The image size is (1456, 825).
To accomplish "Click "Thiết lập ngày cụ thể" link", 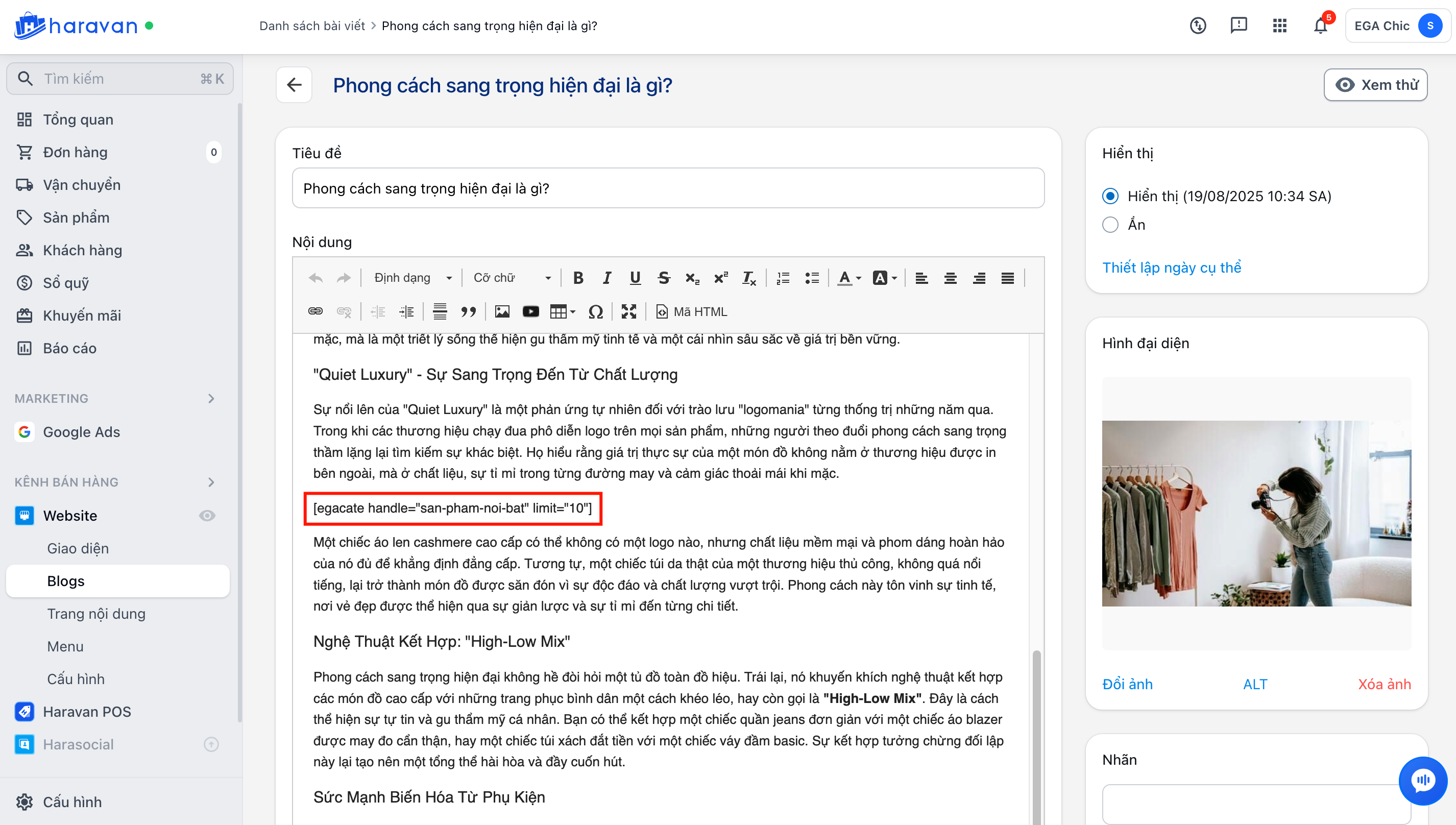I will [x=1172, y=268].
